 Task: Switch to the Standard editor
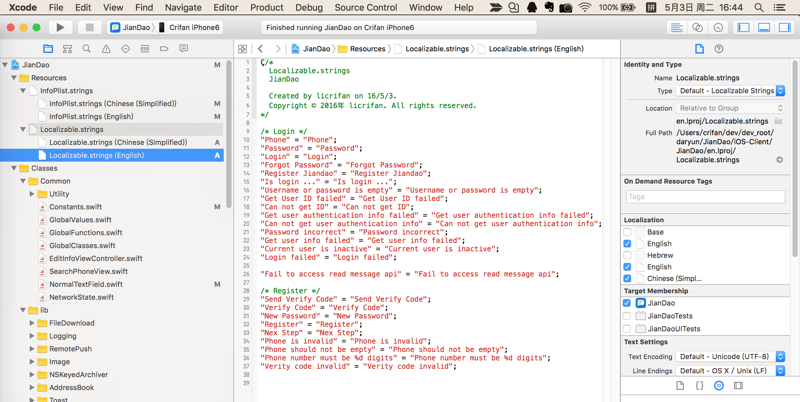point(677,28)
